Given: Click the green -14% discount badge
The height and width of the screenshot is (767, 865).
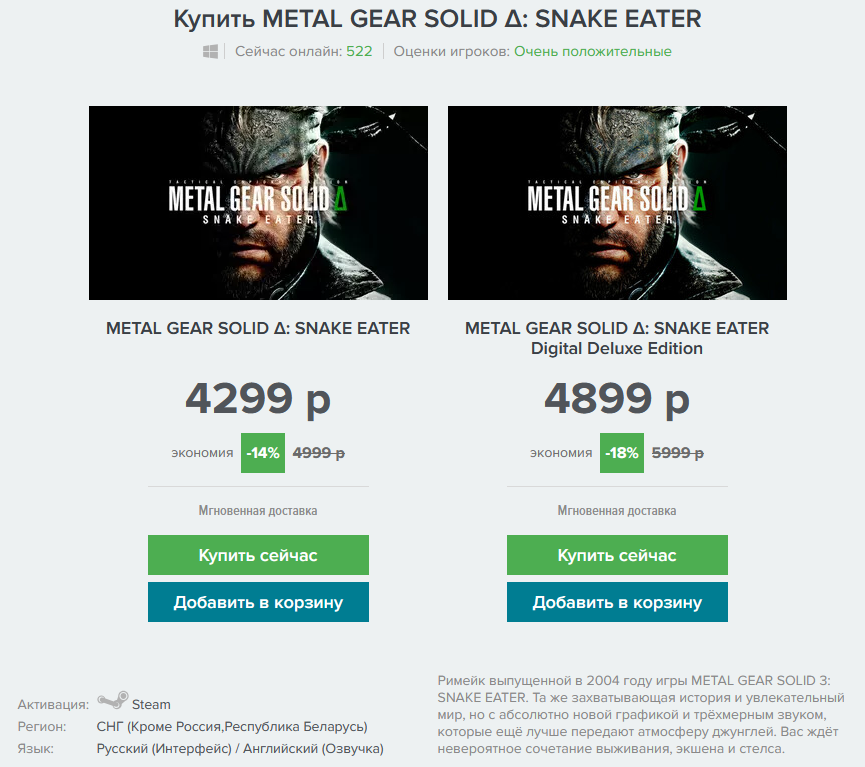Looking at the screenshot, I should 263,453.
